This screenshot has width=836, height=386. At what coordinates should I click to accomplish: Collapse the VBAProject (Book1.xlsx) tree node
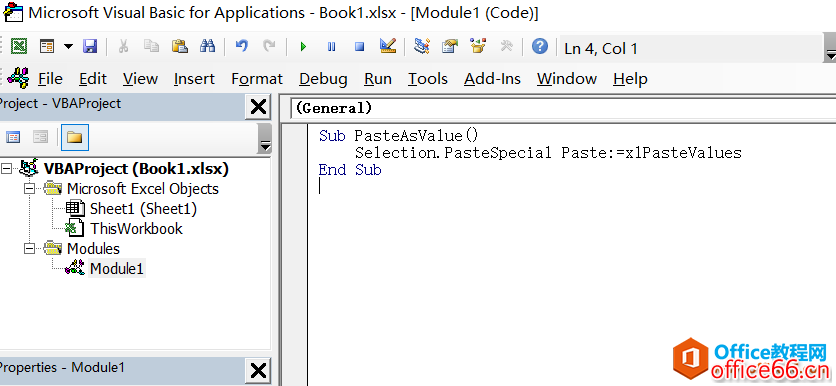coord(6,168)
